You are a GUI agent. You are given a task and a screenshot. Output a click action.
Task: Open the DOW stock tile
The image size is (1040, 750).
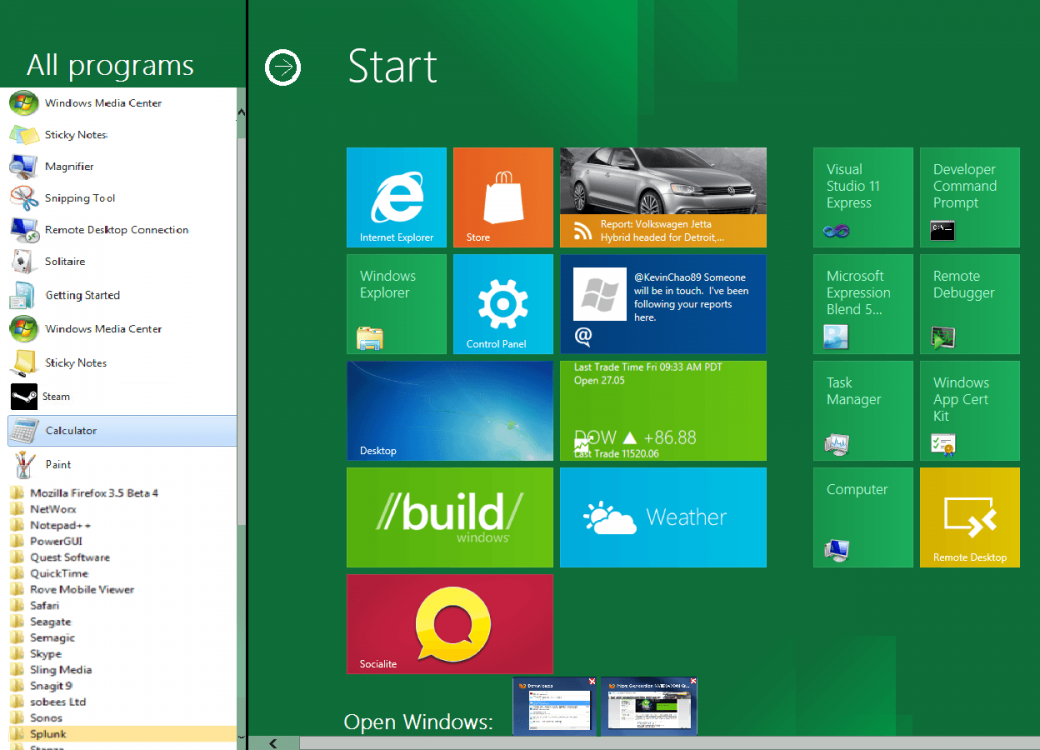[663, 410]
